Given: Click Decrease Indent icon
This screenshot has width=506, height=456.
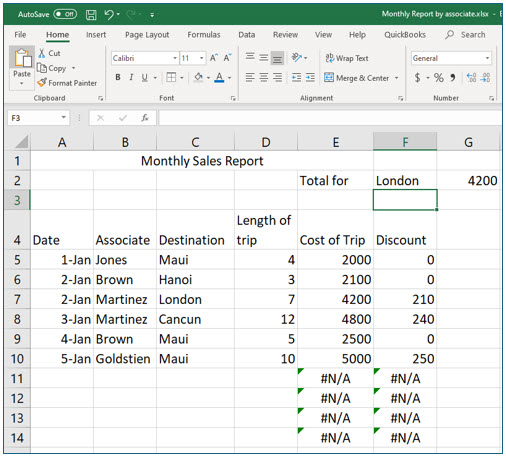Looking at the screenshot, I should pos(296,78).
